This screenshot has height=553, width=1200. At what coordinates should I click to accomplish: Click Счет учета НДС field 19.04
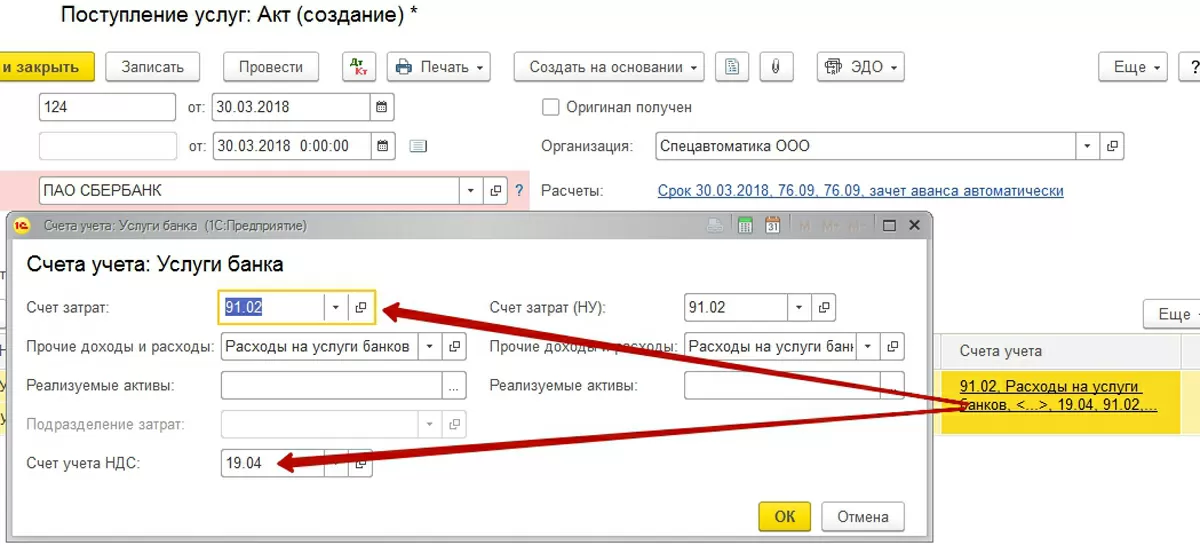(273, 464)
